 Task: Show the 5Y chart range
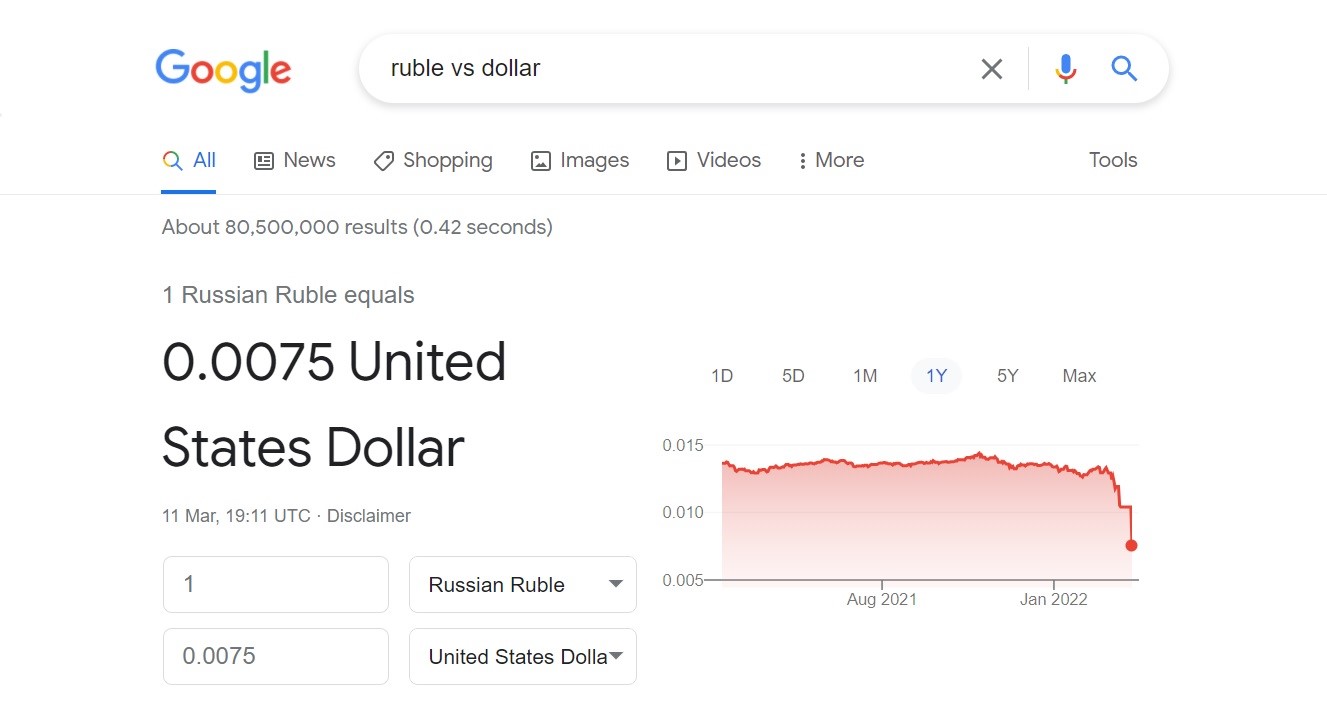tap(1007, 376)
